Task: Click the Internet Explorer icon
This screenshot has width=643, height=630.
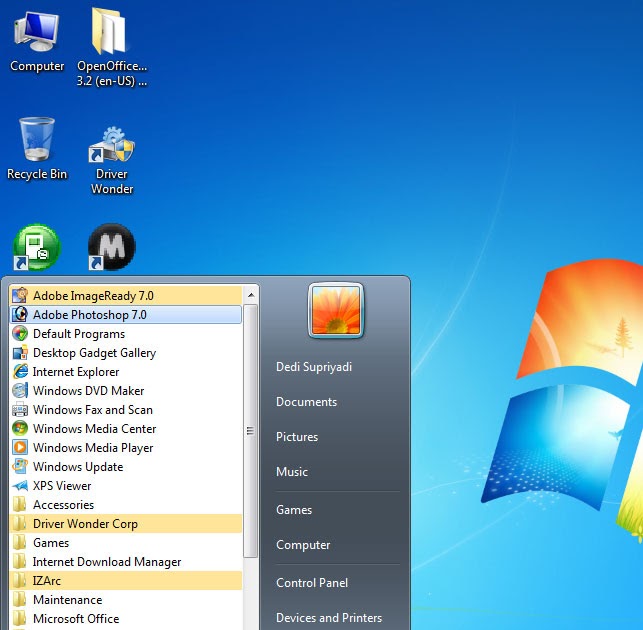Action: [x=20, y=372]
